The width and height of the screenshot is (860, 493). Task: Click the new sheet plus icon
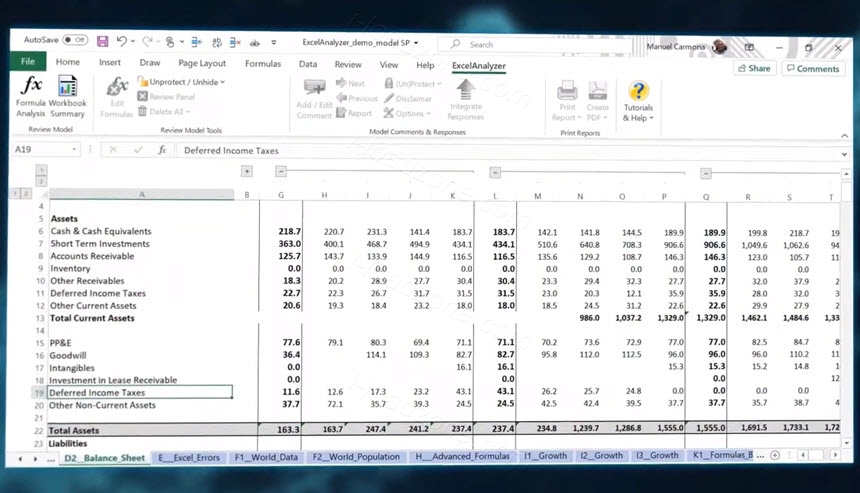(x=775, y=455)
